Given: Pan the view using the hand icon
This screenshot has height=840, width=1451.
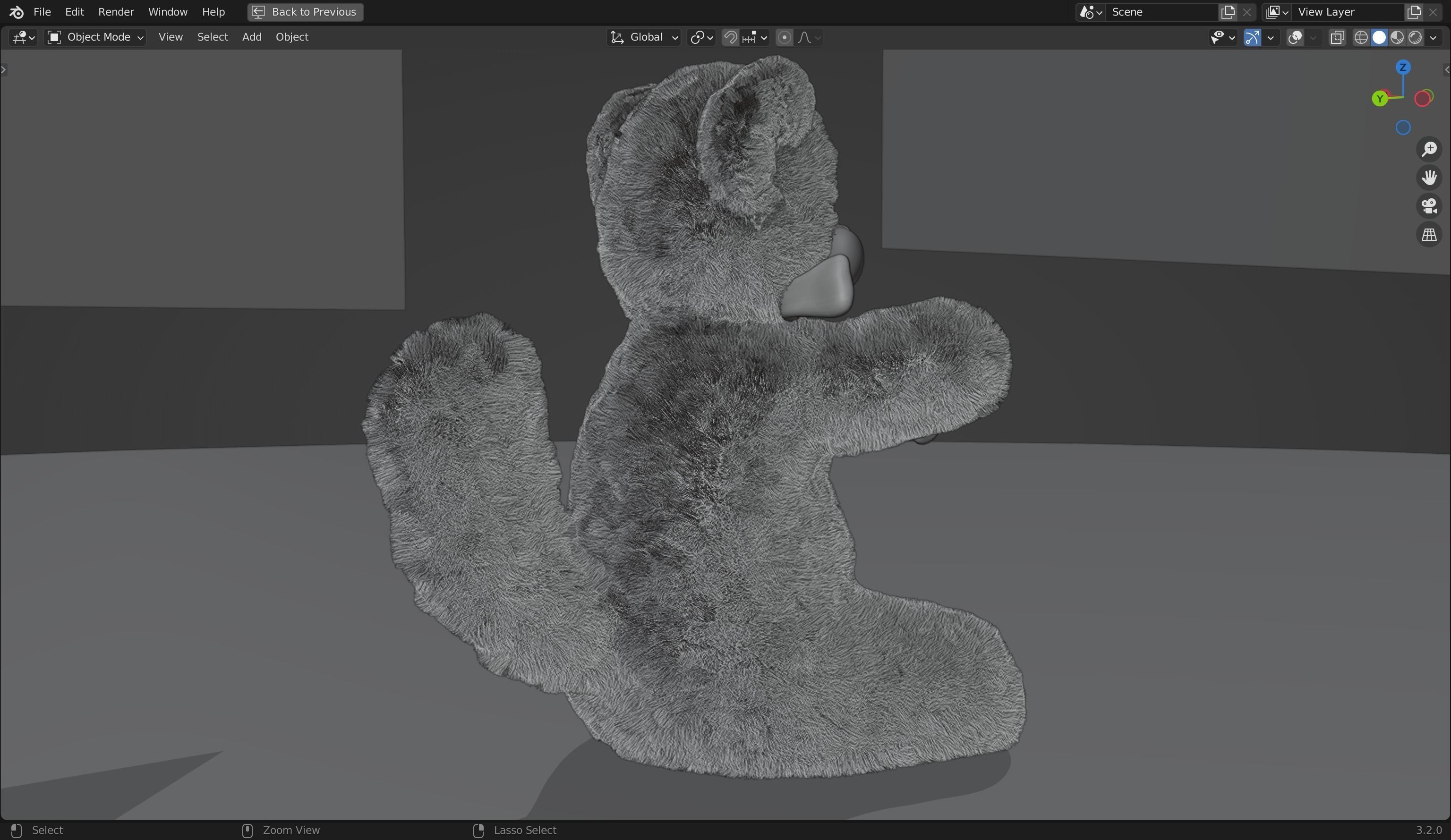Looking at the screenshot, I should pos(1430,178).
